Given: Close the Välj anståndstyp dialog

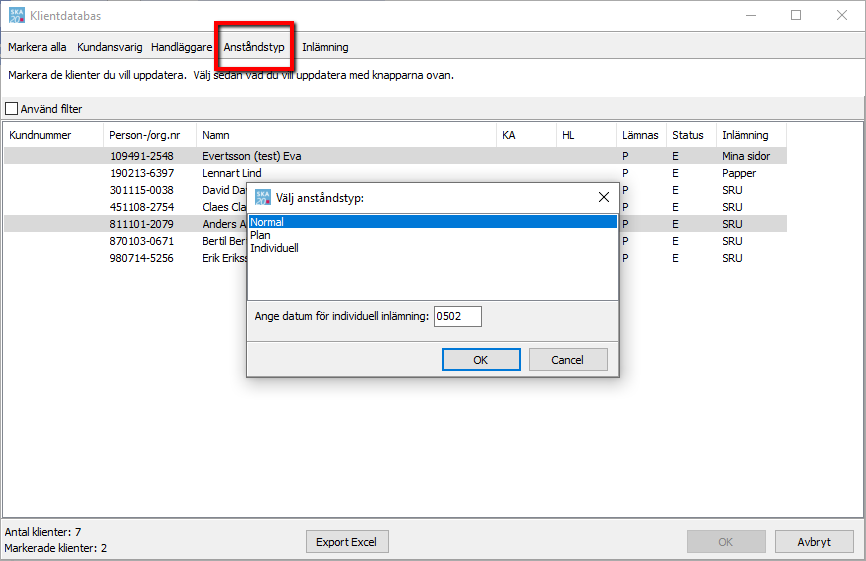Looking at the screenshot, I should (604, 197).
